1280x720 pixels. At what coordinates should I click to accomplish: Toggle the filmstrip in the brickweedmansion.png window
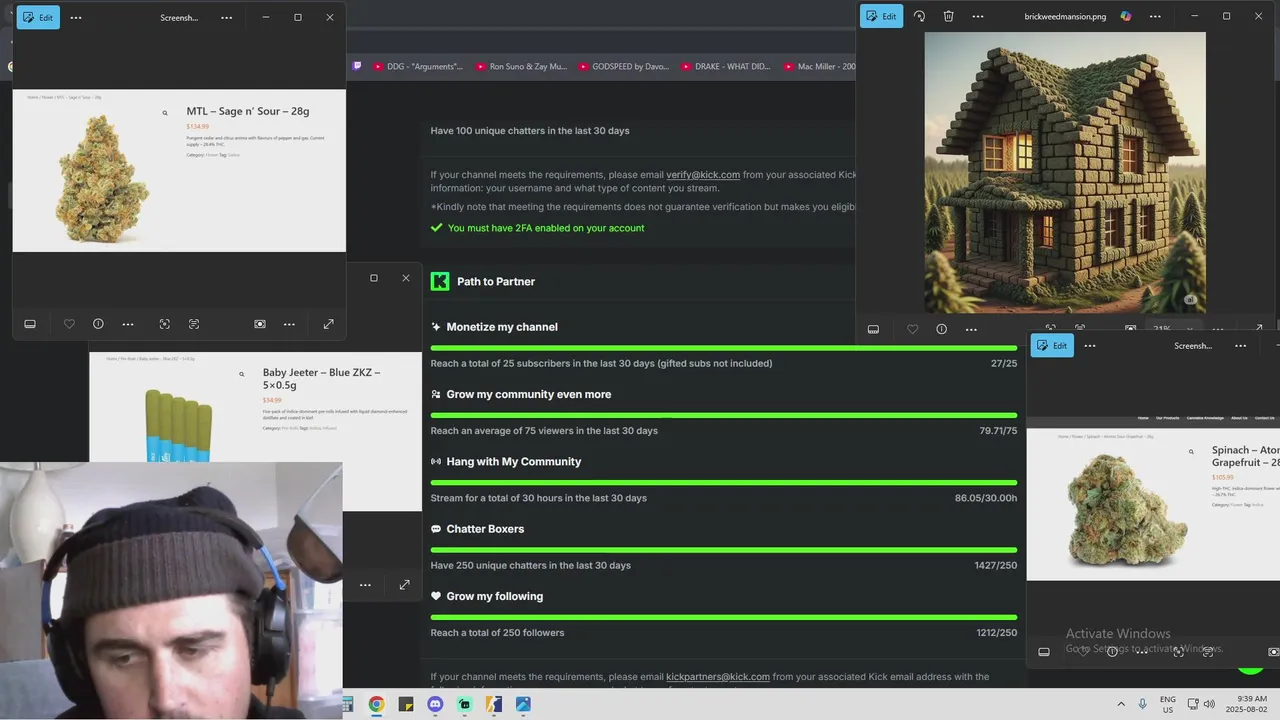click(873, 329)
